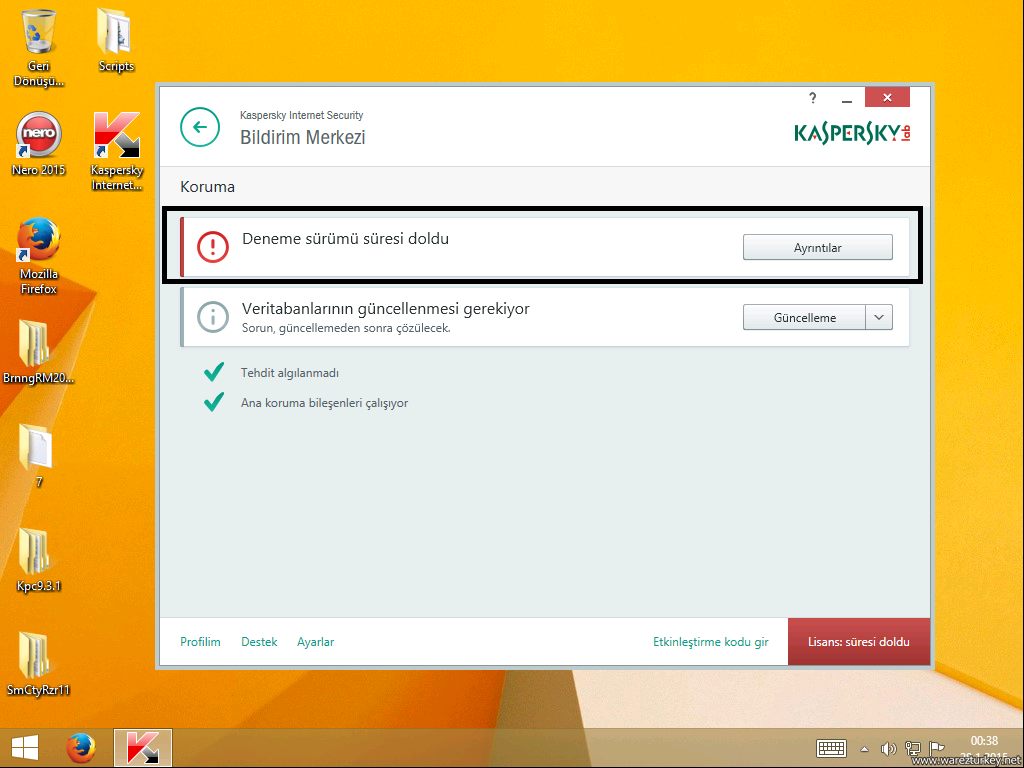Click the Windows Start button

25,748
